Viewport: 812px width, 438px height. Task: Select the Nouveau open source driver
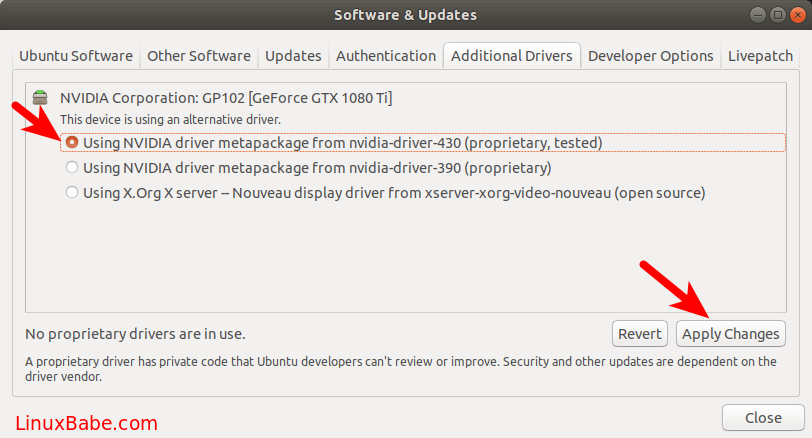(72, 192)
